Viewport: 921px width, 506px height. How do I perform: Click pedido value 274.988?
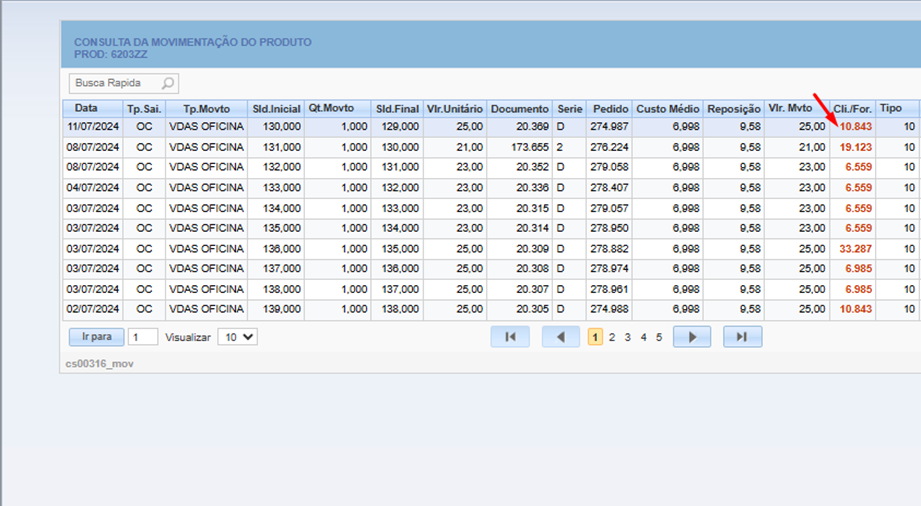609,309
